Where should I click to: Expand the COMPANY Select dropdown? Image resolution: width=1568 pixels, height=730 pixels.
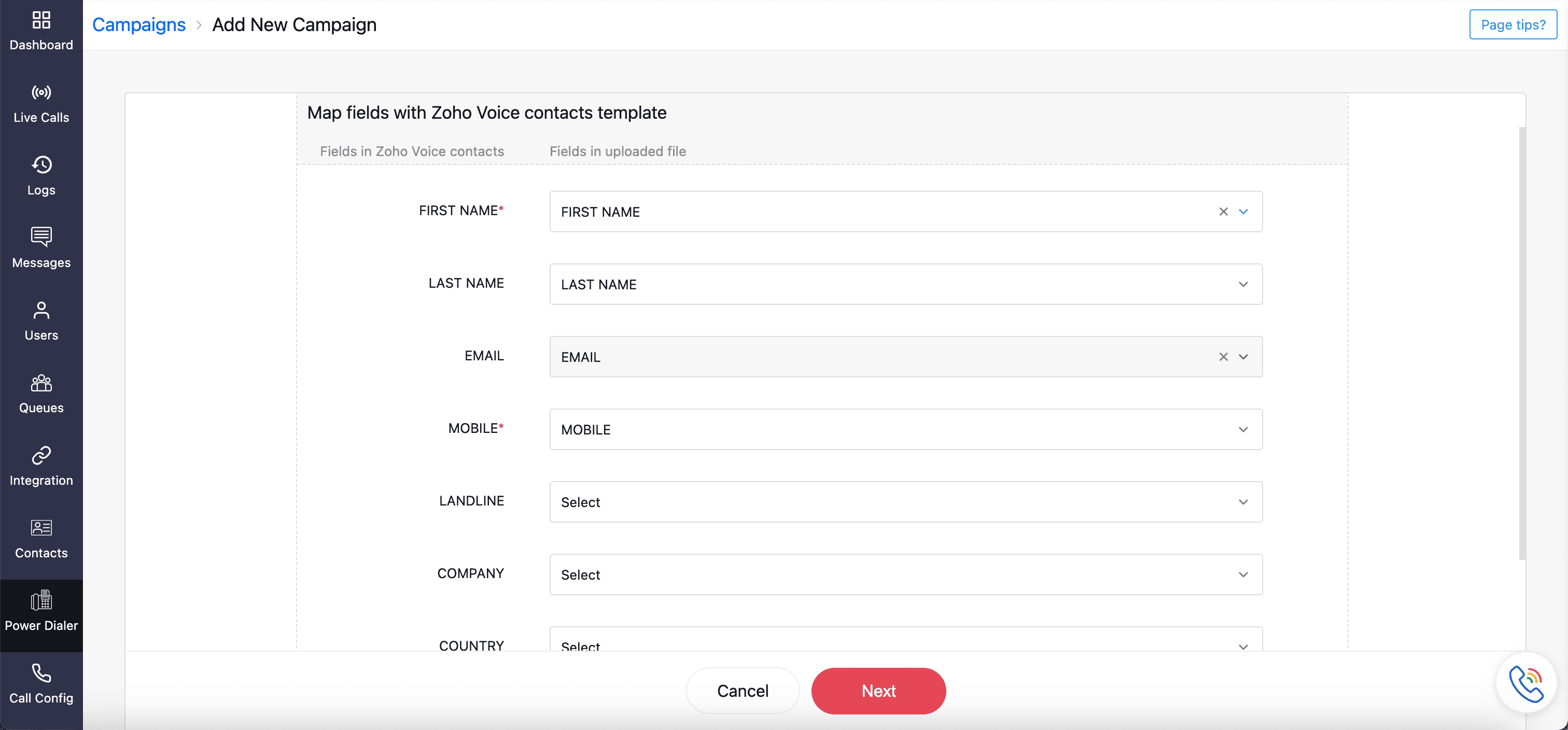click(x=1243, y=575)
